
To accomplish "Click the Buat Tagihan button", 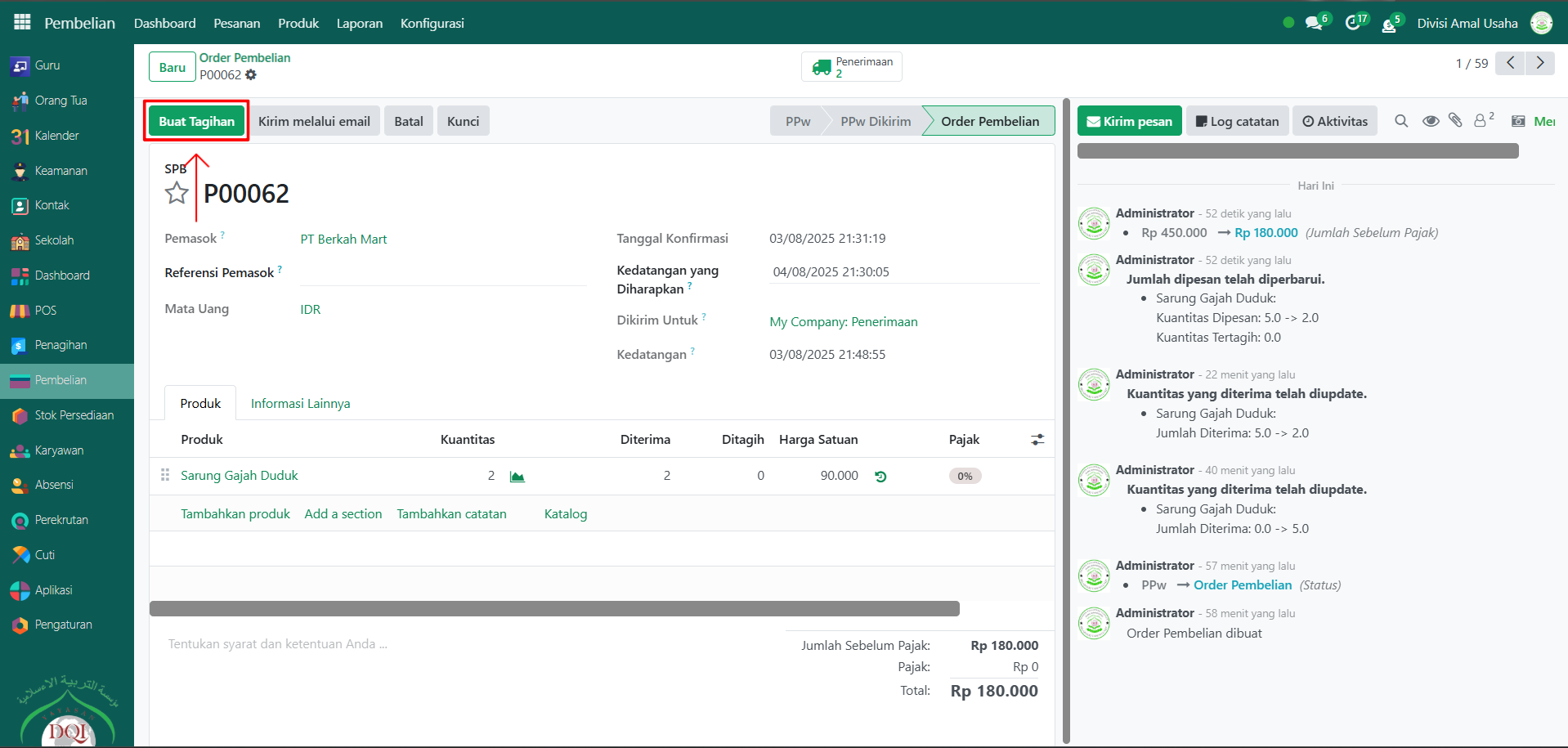I will click(196, 122).
